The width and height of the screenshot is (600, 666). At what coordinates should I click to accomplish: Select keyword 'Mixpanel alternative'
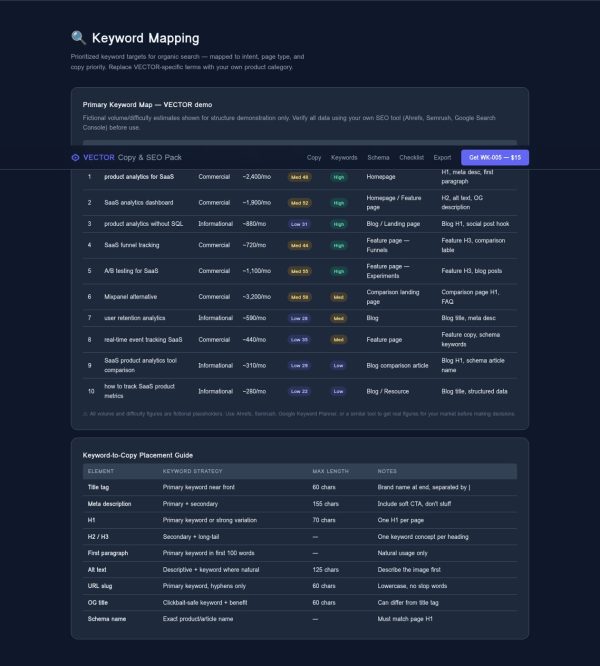(x=130, y=297)
